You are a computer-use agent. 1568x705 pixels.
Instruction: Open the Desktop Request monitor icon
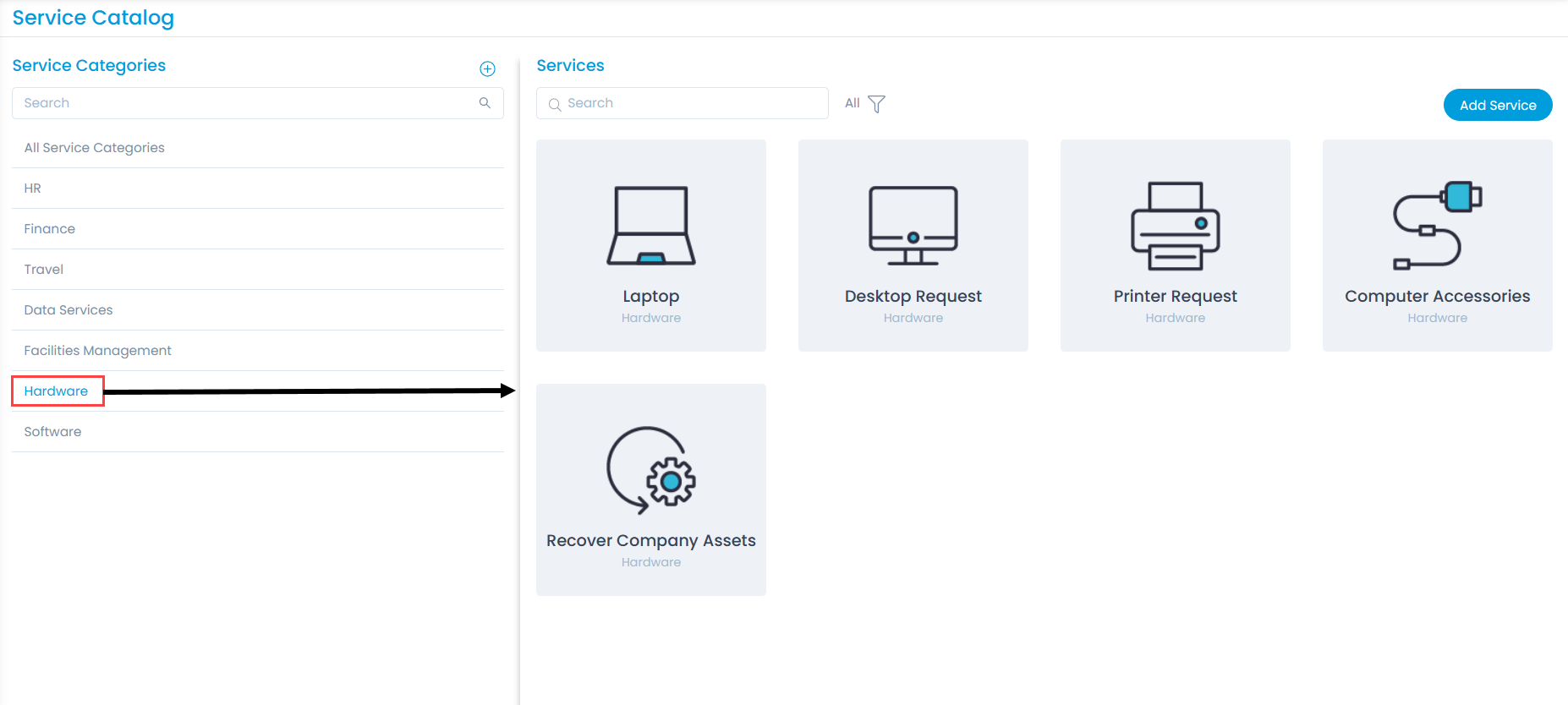[x=913, y=226]
